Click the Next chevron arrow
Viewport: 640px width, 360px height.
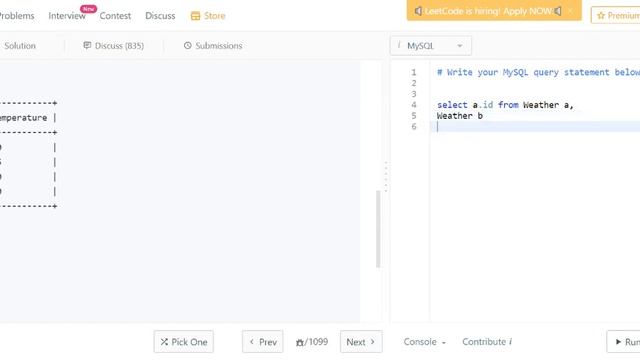click(x=373, y=342)
